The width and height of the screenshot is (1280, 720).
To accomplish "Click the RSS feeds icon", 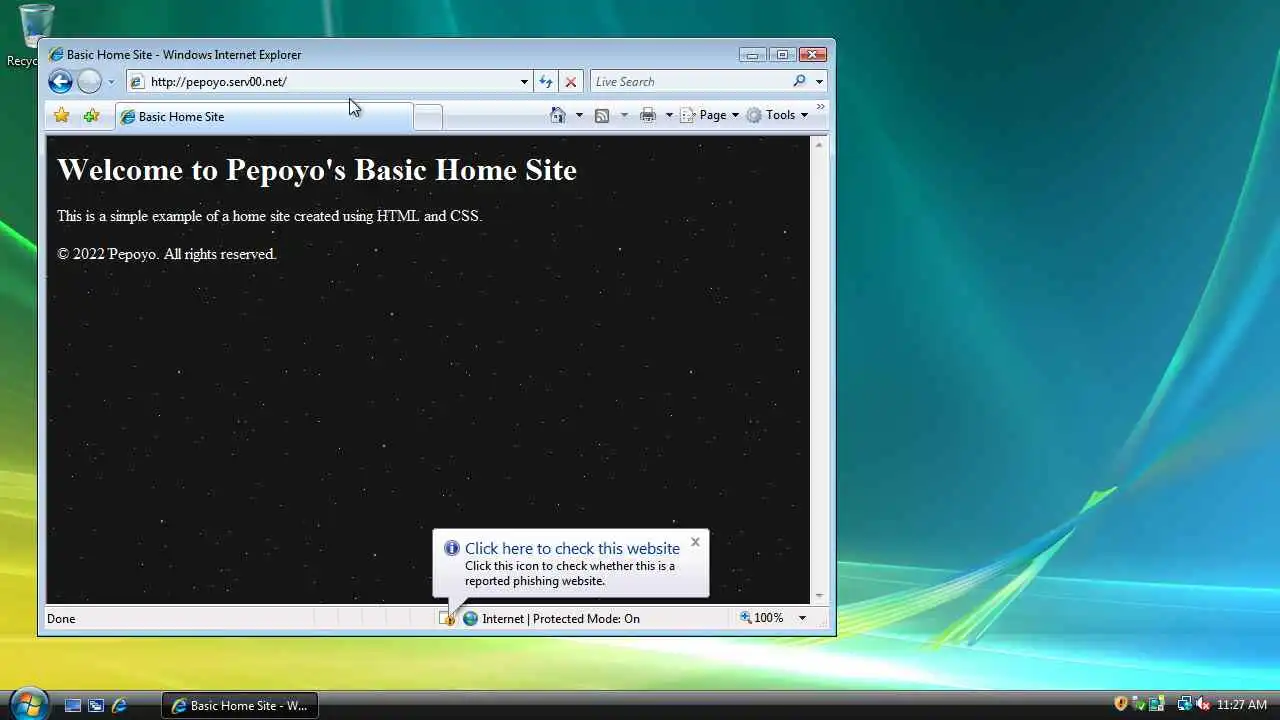I will (602, 115).
